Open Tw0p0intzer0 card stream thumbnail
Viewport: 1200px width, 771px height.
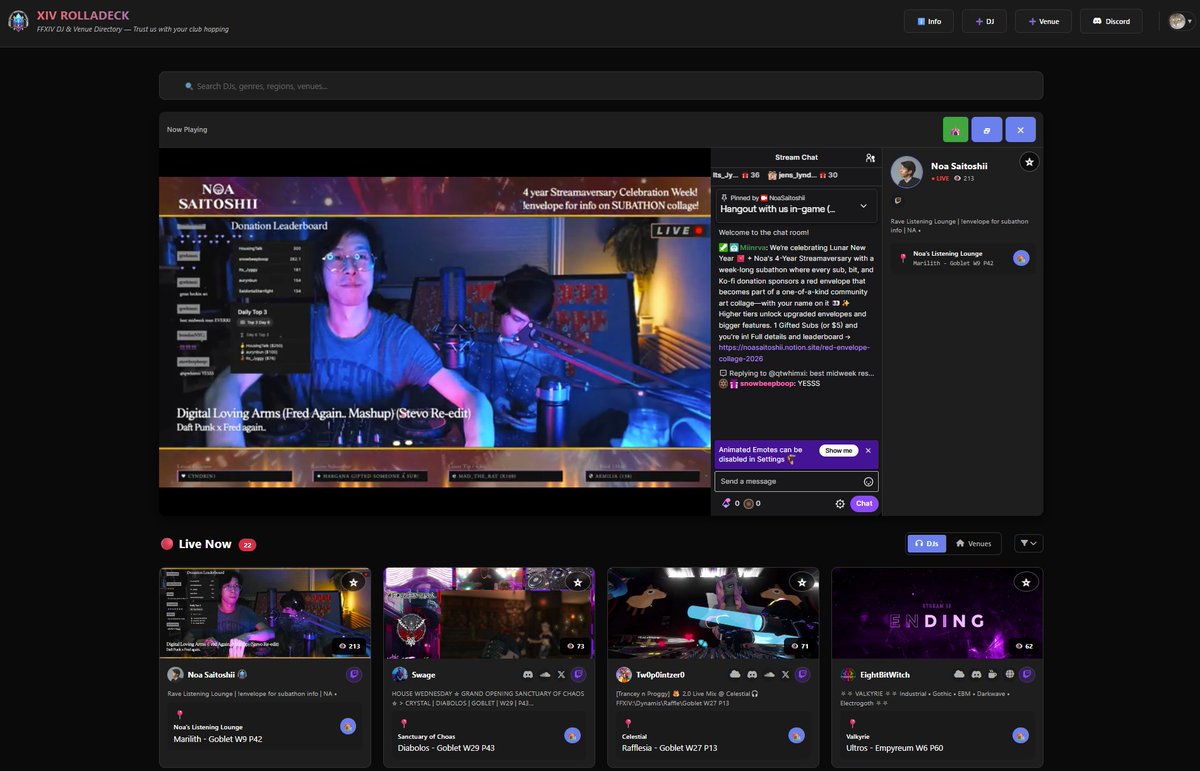click(713, 613)
